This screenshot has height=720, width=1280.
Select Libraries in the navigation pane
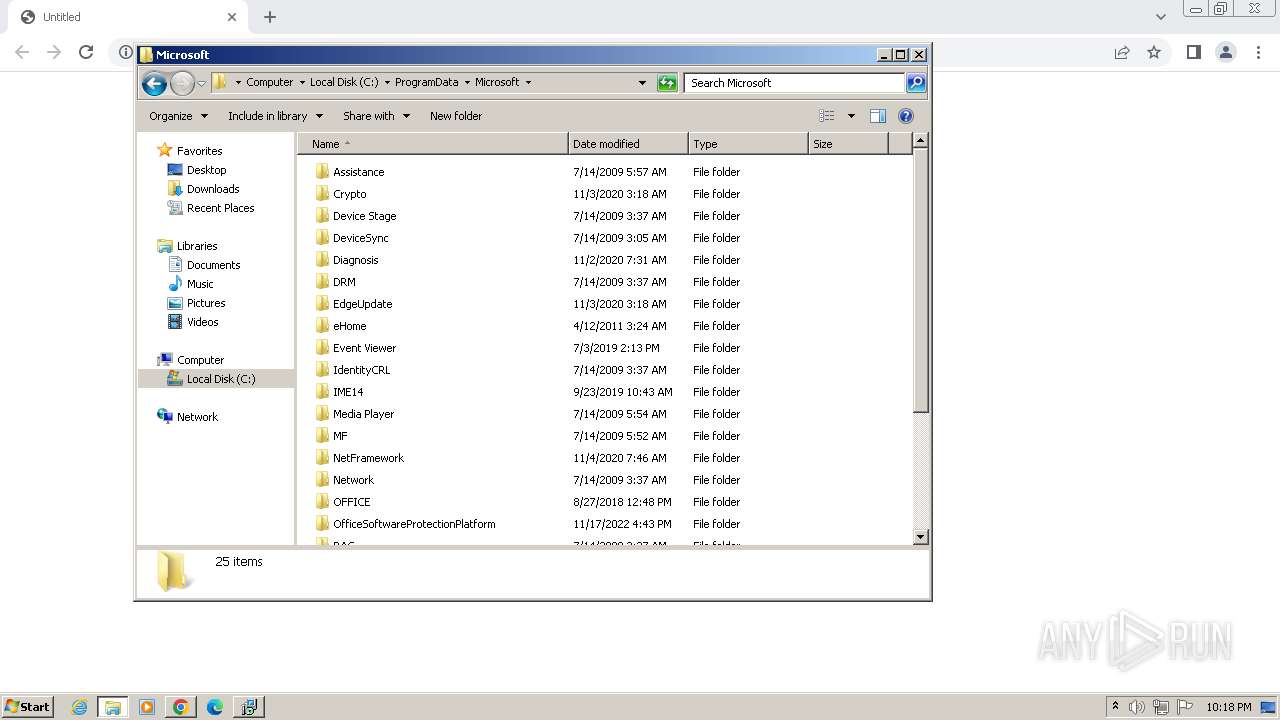point(197,246)
